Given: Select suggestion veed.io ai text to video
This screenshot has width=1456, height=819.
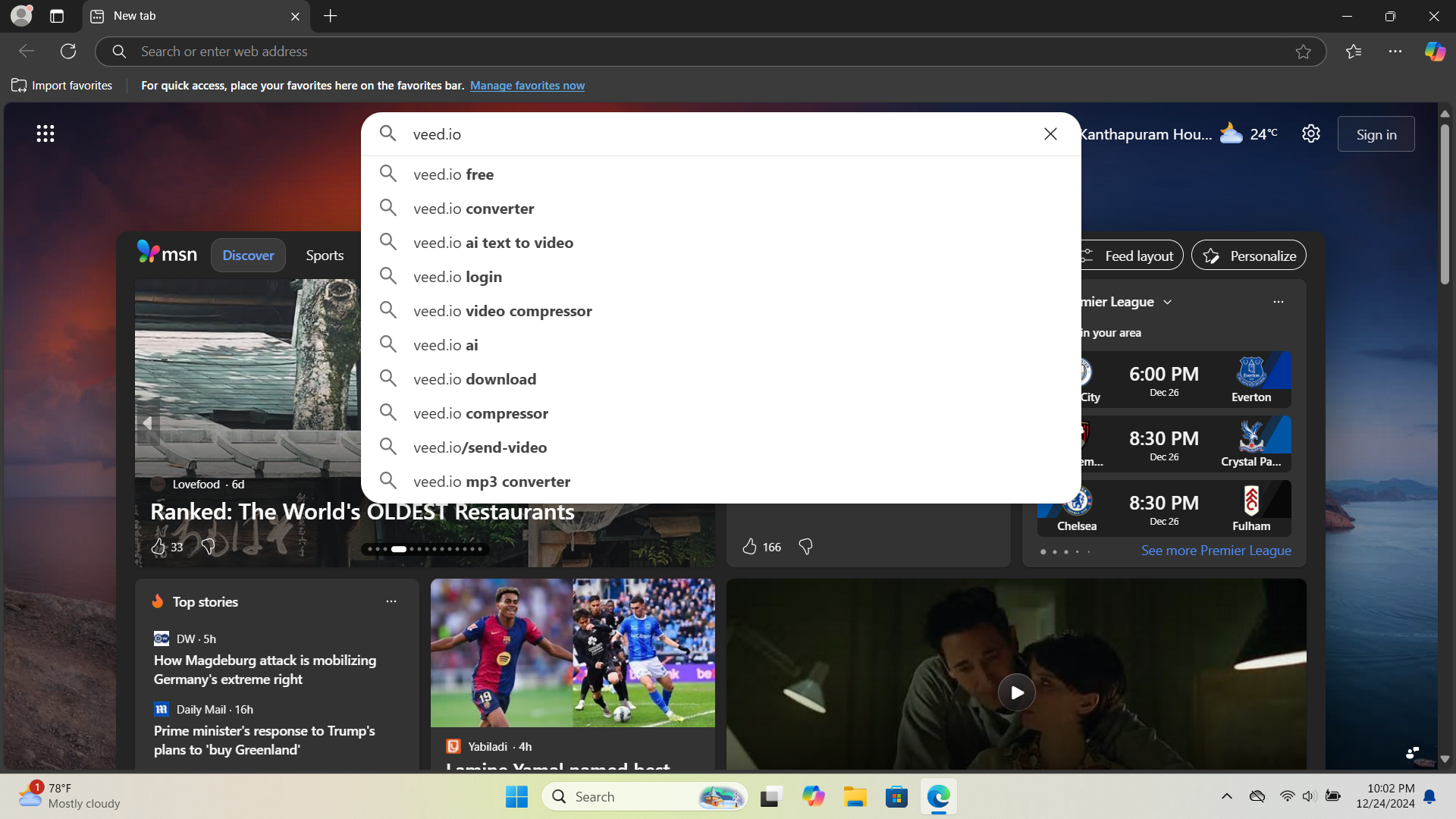Looking at the screenshot, I should (720, 243).
